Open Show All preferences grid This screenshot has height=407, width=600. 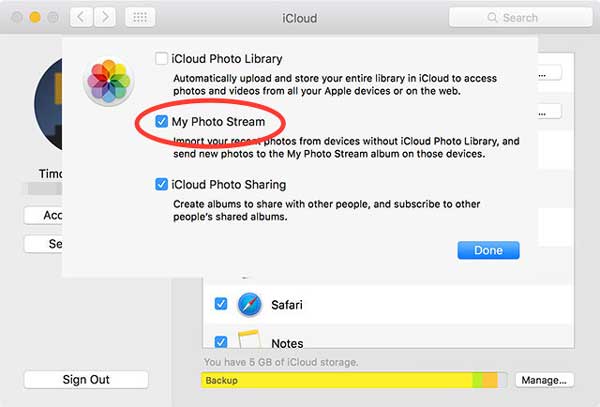(x=140, y=18)
